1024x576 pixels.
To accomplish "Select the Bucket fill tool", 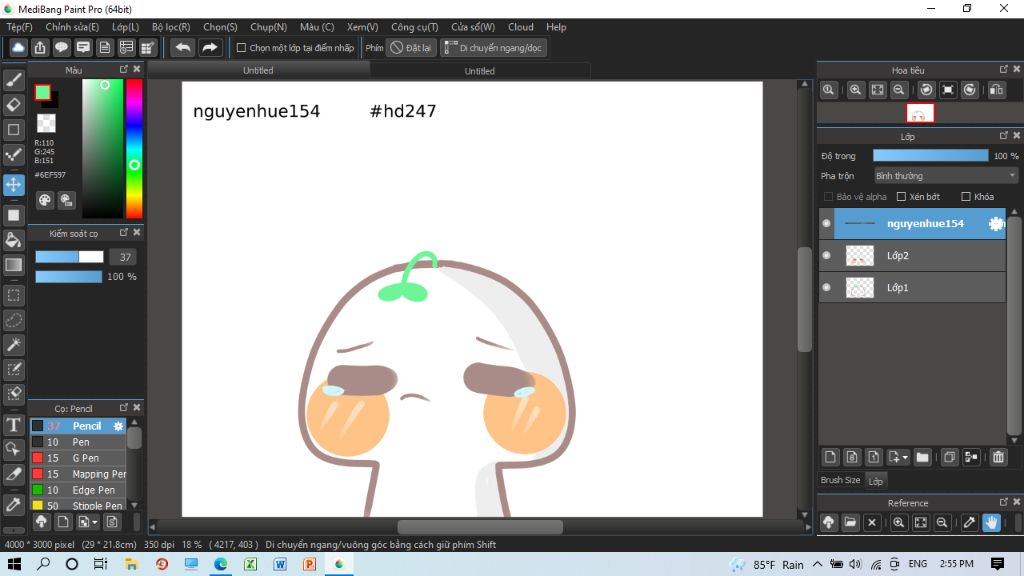I will (x=14, y=240).
